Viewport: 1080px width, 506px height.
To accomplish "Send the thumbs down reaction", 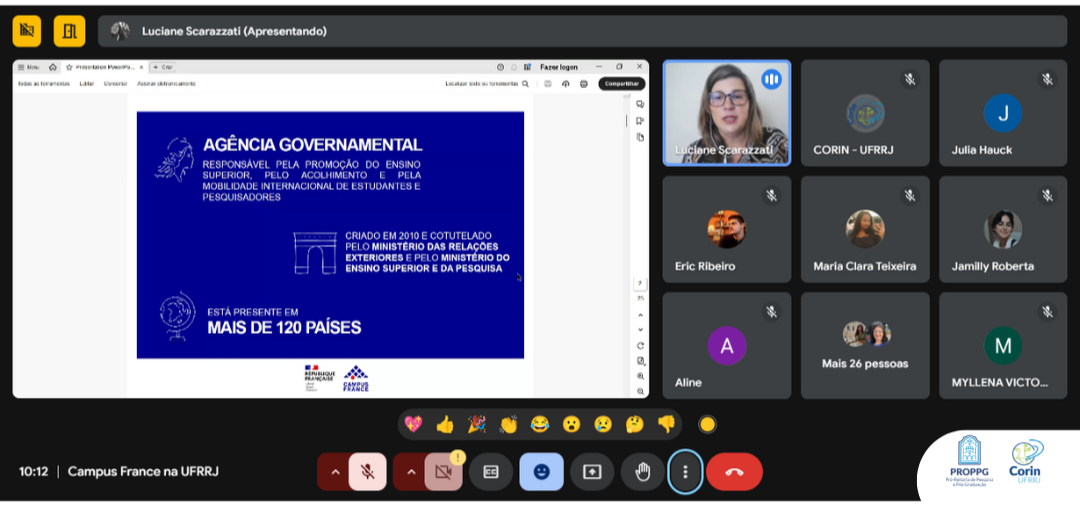I will pyautogui.click(x=666, y=424).
